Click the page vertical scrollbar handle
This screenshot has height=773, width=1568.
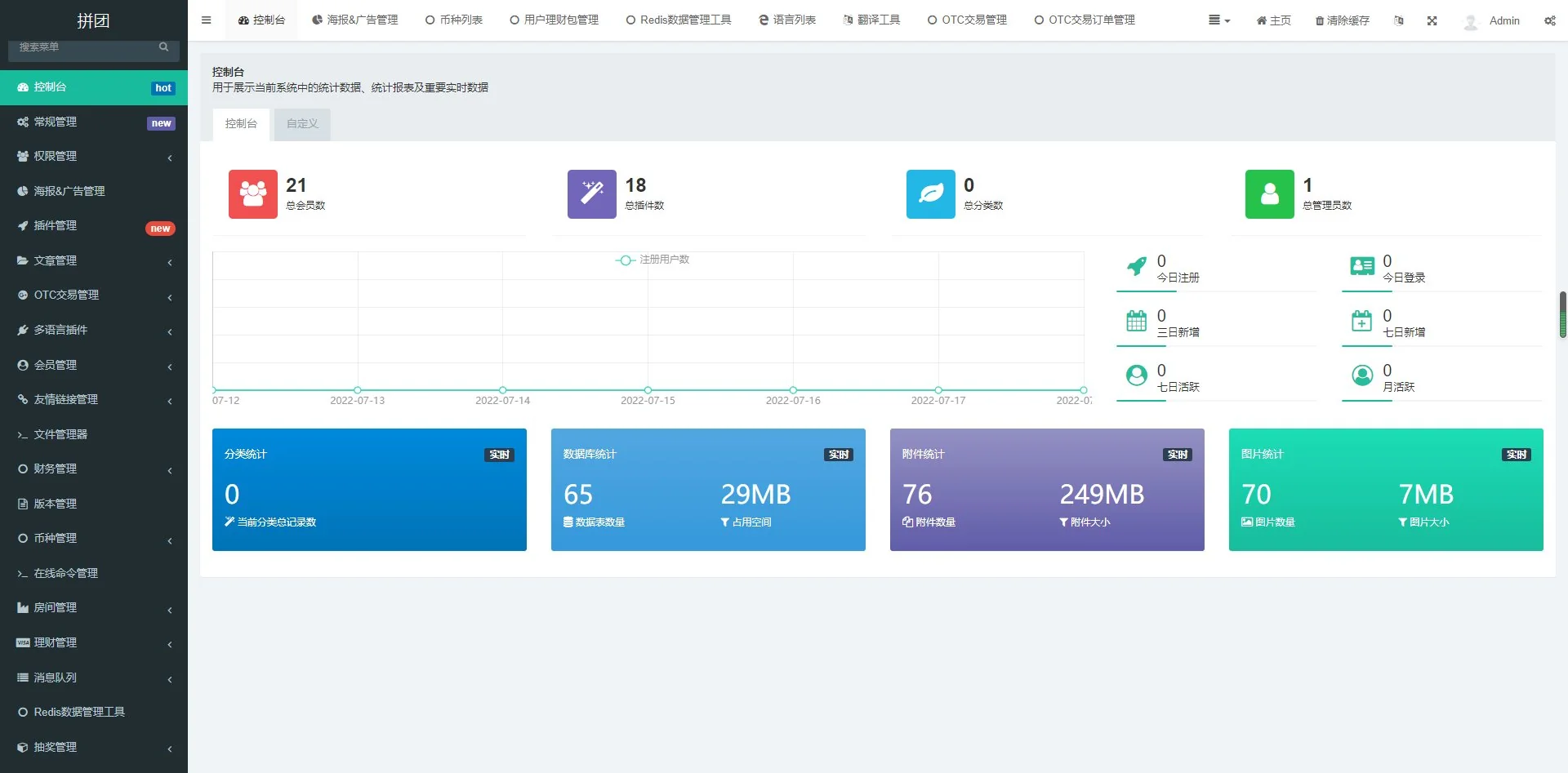point(1562,314)
